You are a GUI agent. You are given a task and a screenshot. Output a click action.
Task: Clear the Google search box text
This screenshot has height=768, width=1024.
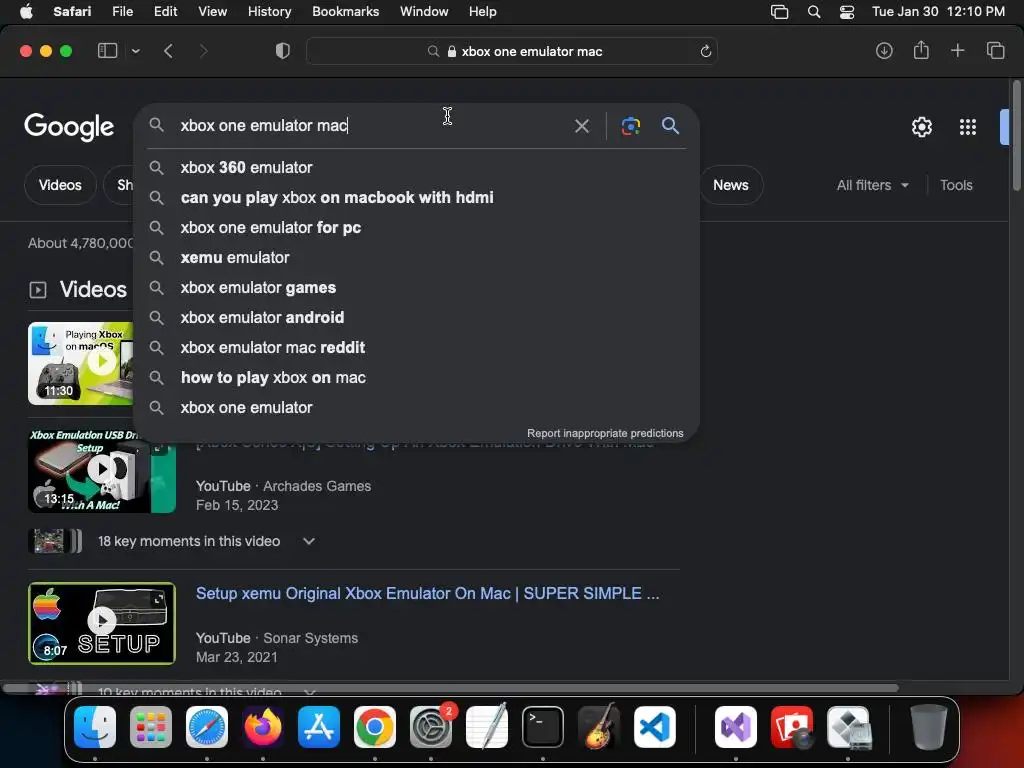click(x=581, y=126)
